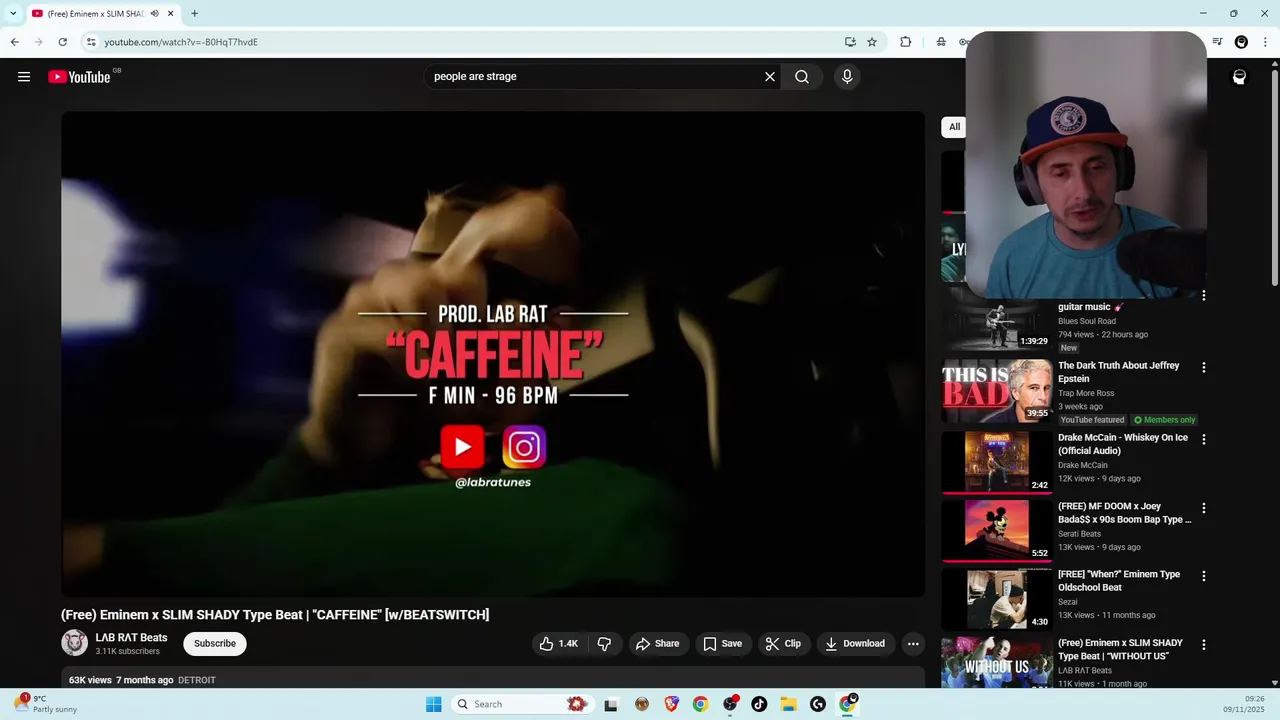The image size is (1280, 720).
Task: Close the Eminem x SLIM SHADY tab
Action: (x=171, y=13)
